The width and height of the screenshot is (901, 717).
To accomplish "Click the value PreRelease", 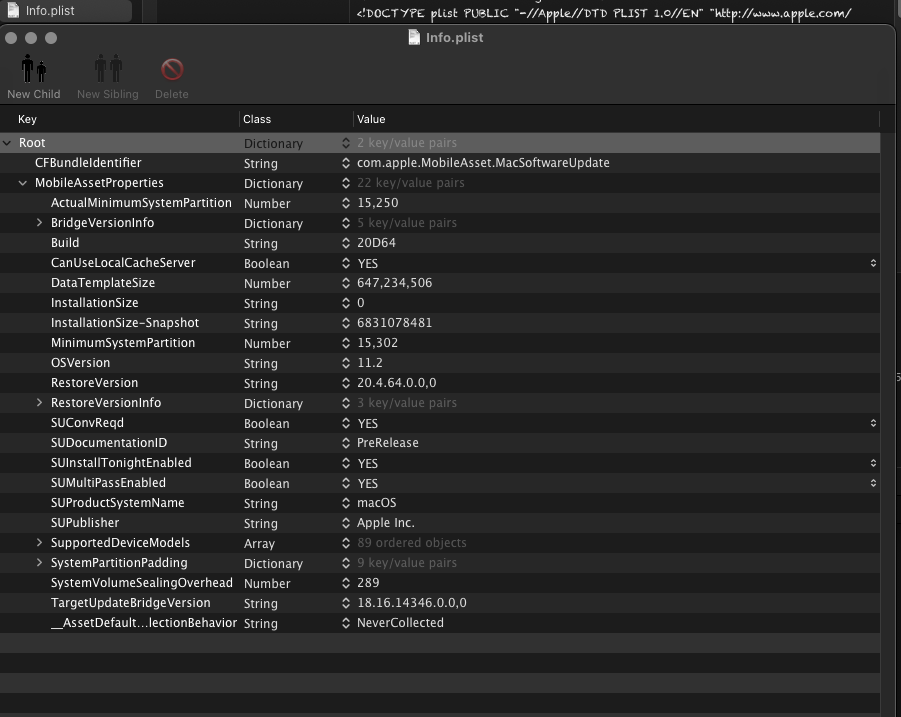I will (388, 443).
